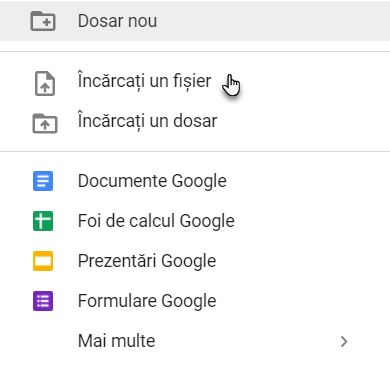Click the highlighted Dosar nou row background
This screenshot has height=378, width=390.
pyautogui.click(x=195, y=21)
